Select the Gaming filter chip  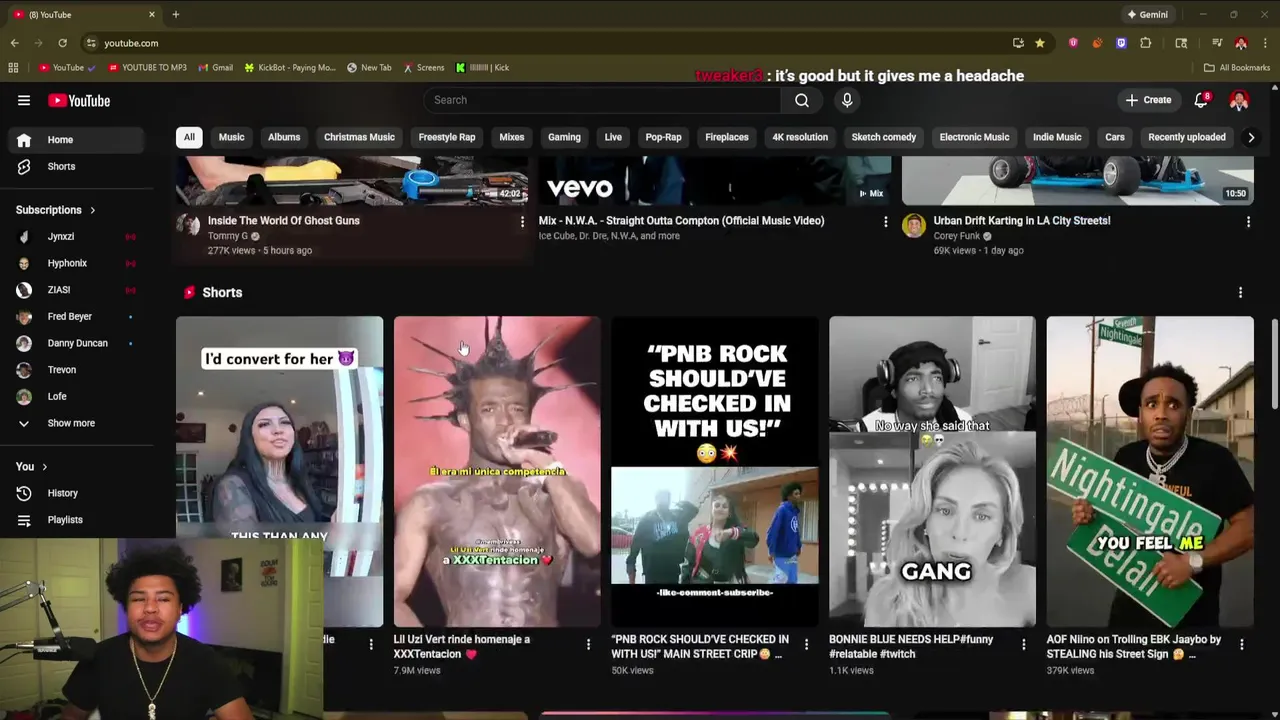pyautogui.click(x=564, y=137)
